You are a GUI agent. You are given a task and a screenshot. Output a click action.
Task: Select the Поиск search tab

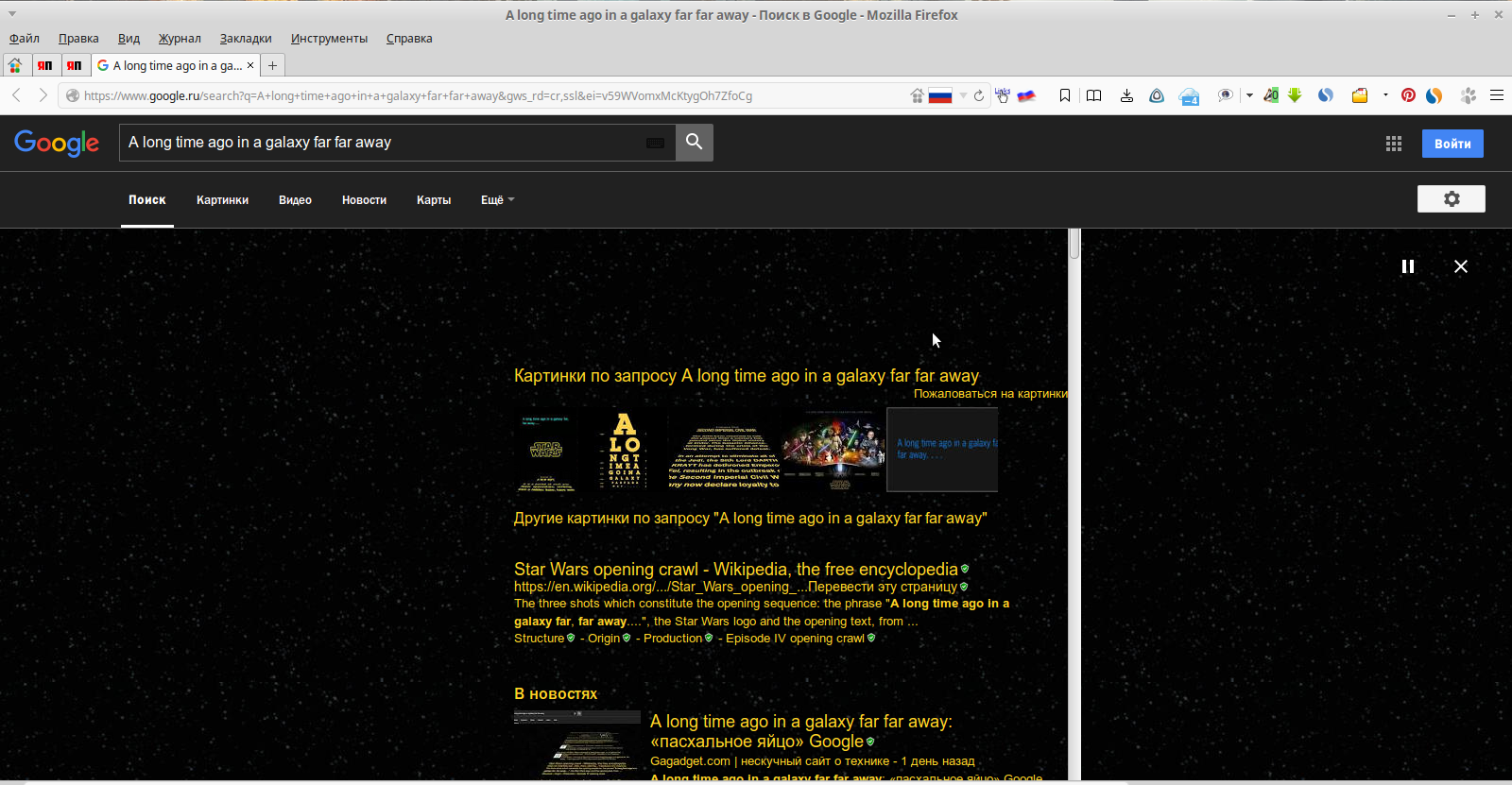(x=147, y=200)
